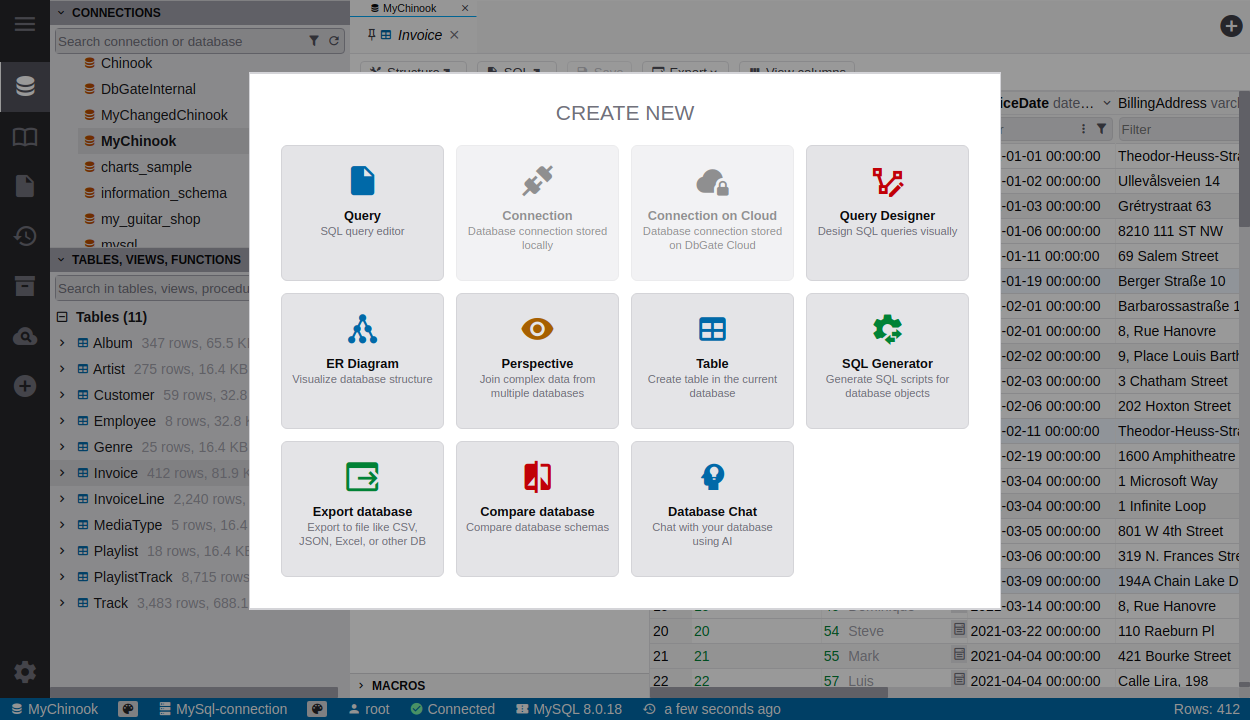
Task: Click the Export database icon
Action: [362, 477]
